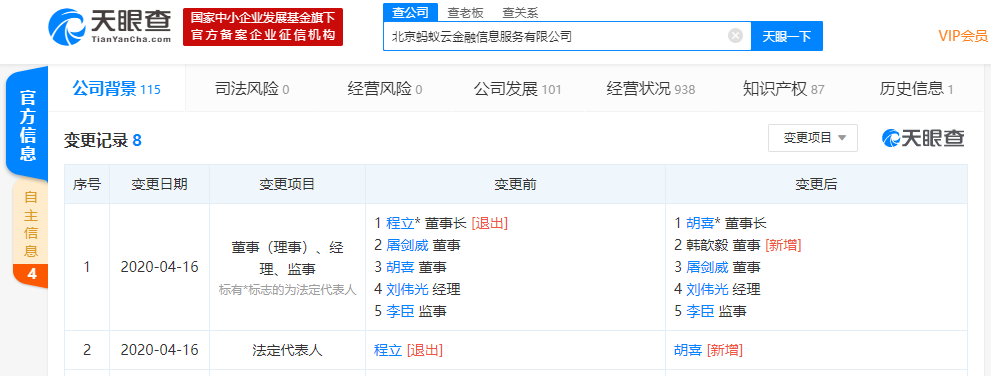The image size is (991, 376).
Task: Select the 自主信息 side tab
Action: point(30,224)
